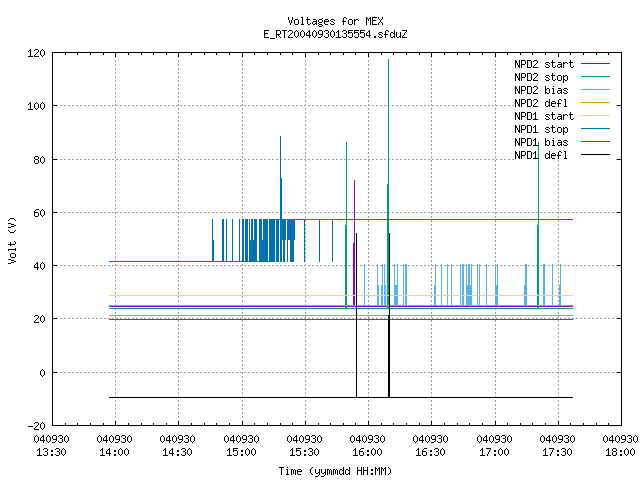Click the yellow NPD1 start legend line

coord(596,116)
